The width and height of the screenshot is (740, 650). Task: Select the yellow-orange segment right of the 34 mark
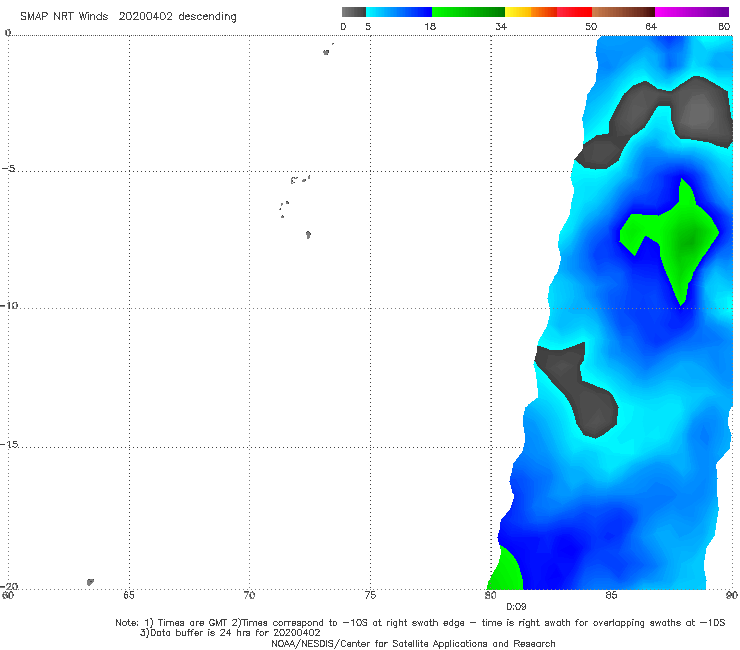(x=530, y=12)
